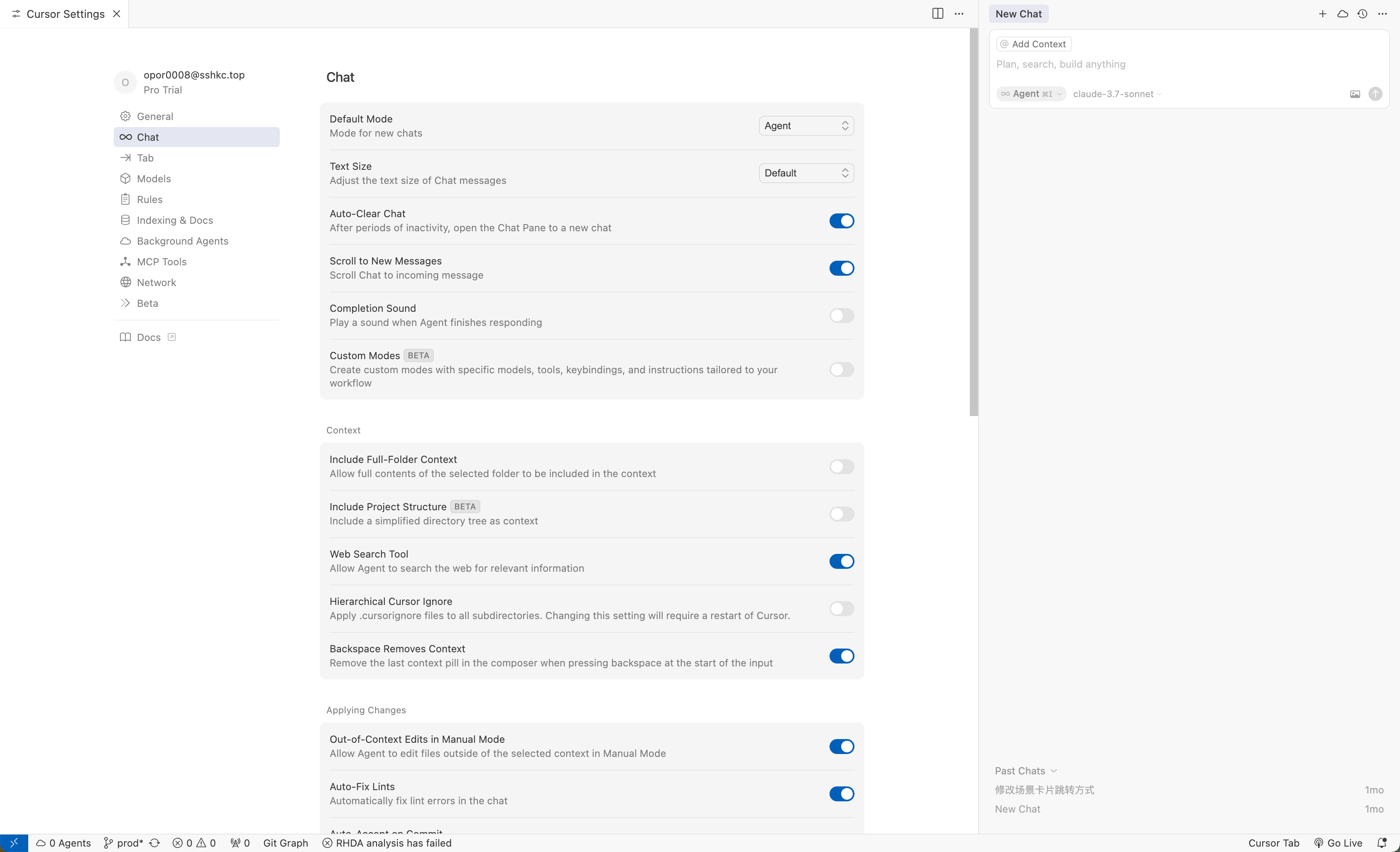This screenshot has height=852, width=1400.
Task: Disable the Auto-Clear Chat toggle
Action: 841,220
